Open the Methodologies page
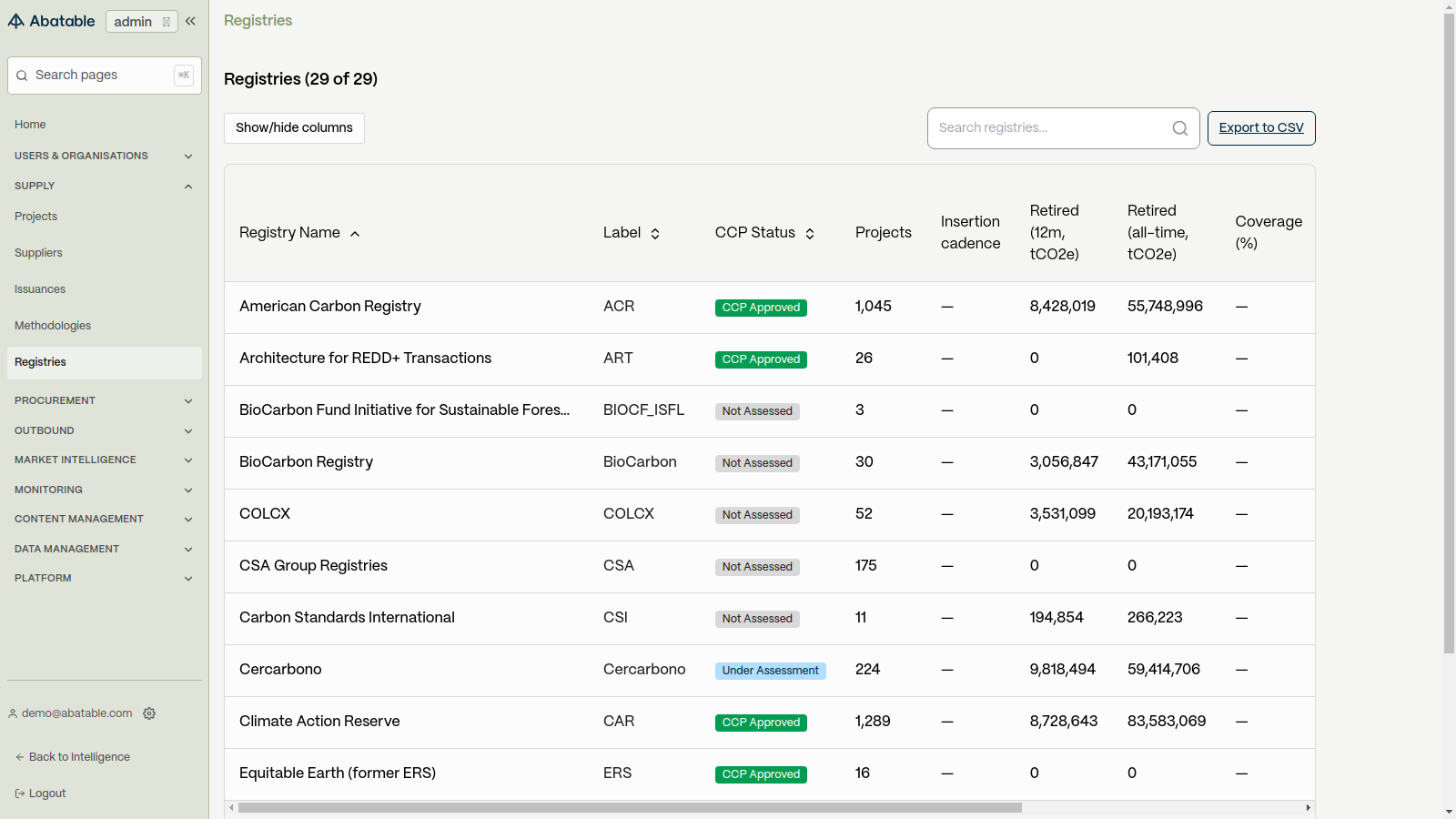Image resolution: width=1456 pixels, height=819 pixels. tap(53, 326)
